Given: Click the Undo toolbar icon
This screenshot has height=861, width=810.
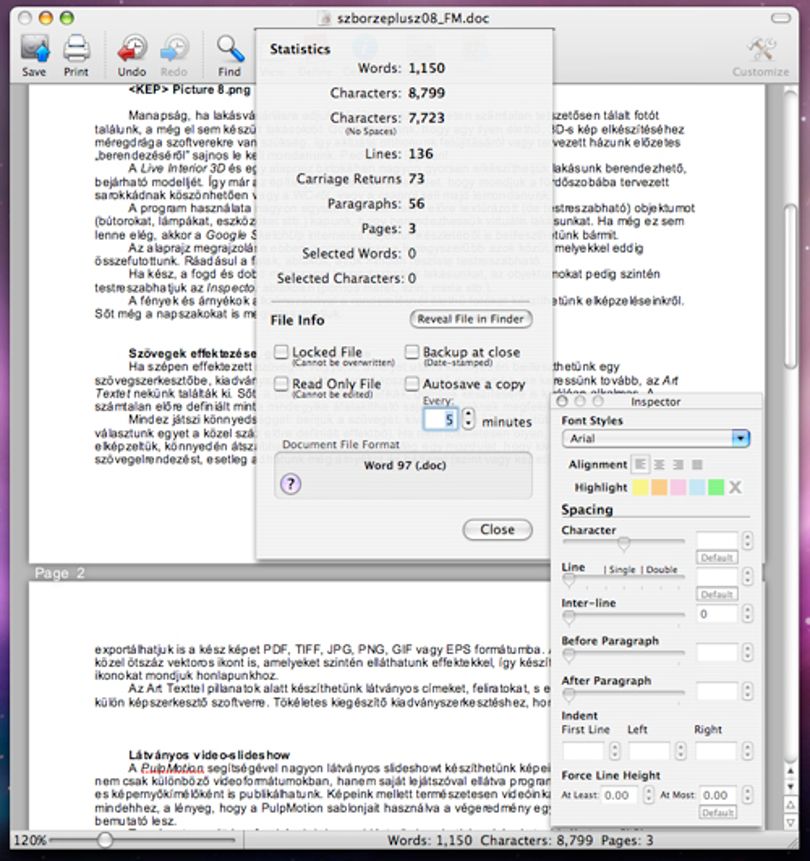Looking at the screenshot, I should 132,49.
